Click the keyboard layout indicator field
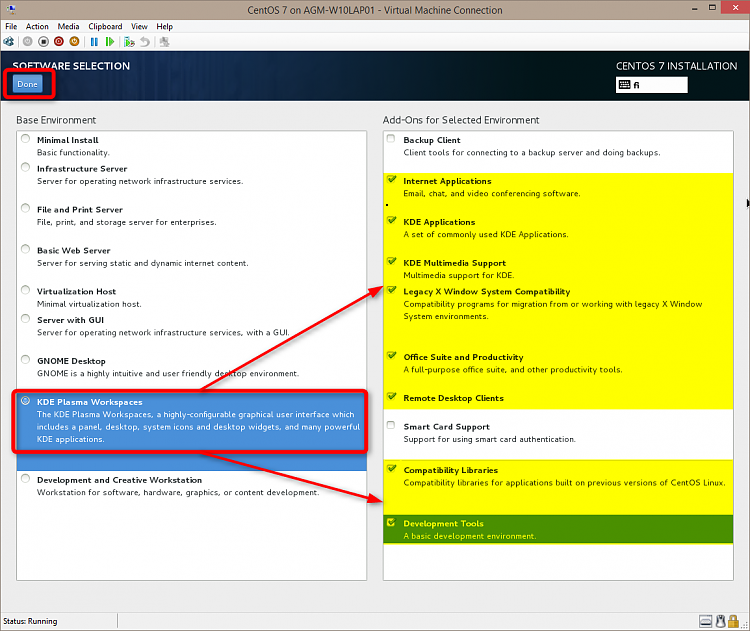The width and height of the screenshot is (750, 631). tap(651, 85)
